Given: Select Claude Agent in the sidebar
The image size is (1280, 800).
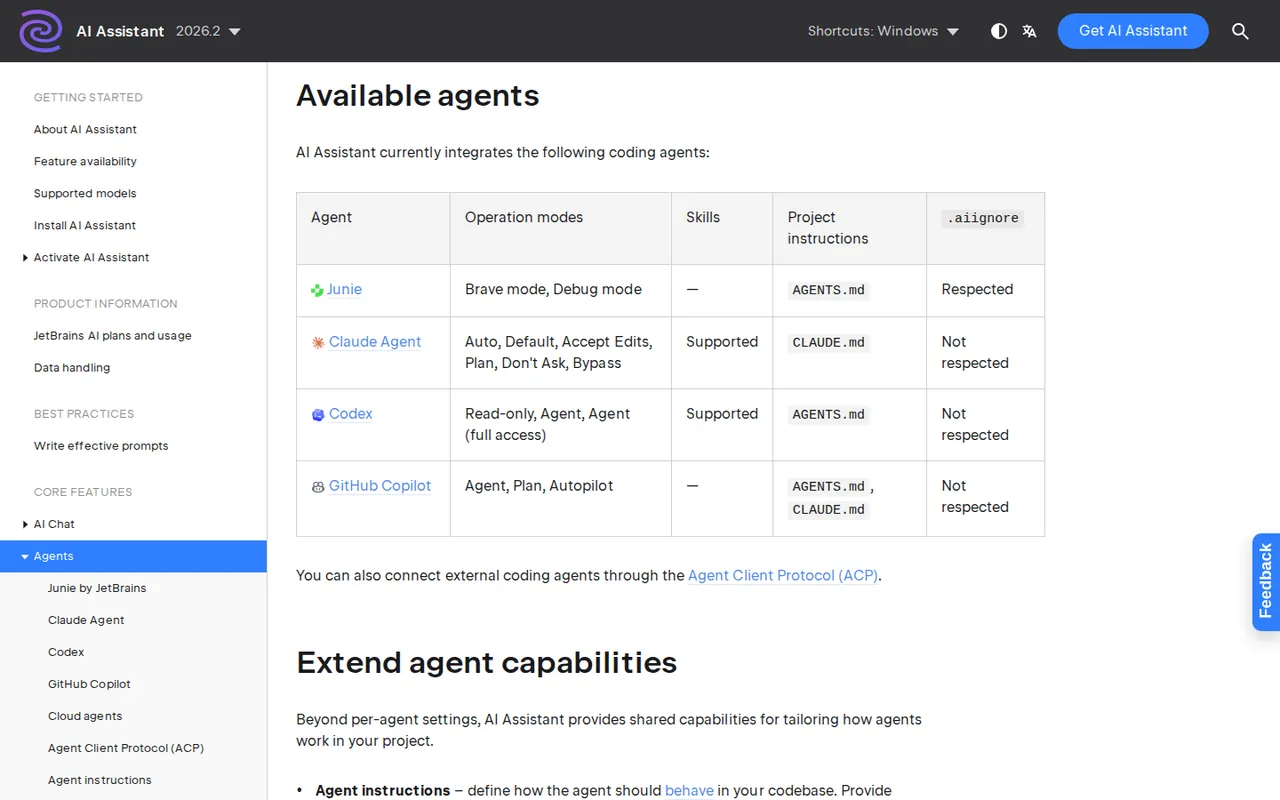Looking at the screenshot, I should [86, 620].
